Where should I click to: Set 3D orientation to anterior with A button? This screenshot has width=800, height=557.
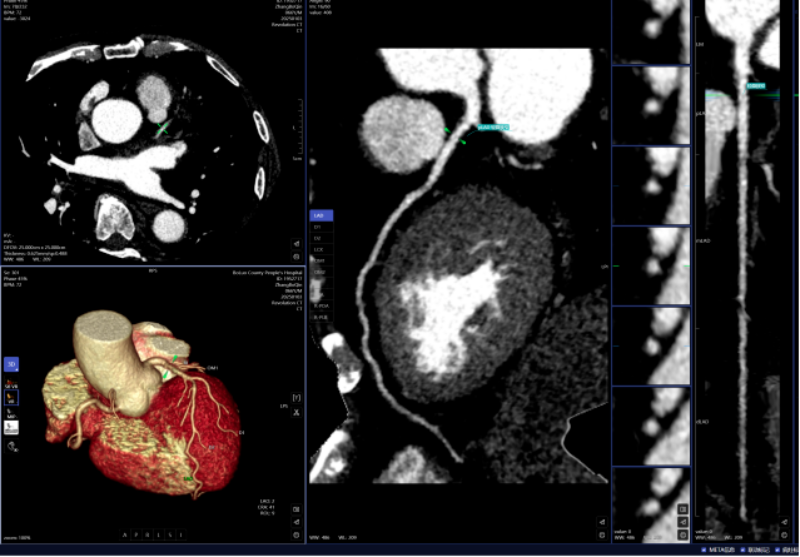[x=126, y=535]
